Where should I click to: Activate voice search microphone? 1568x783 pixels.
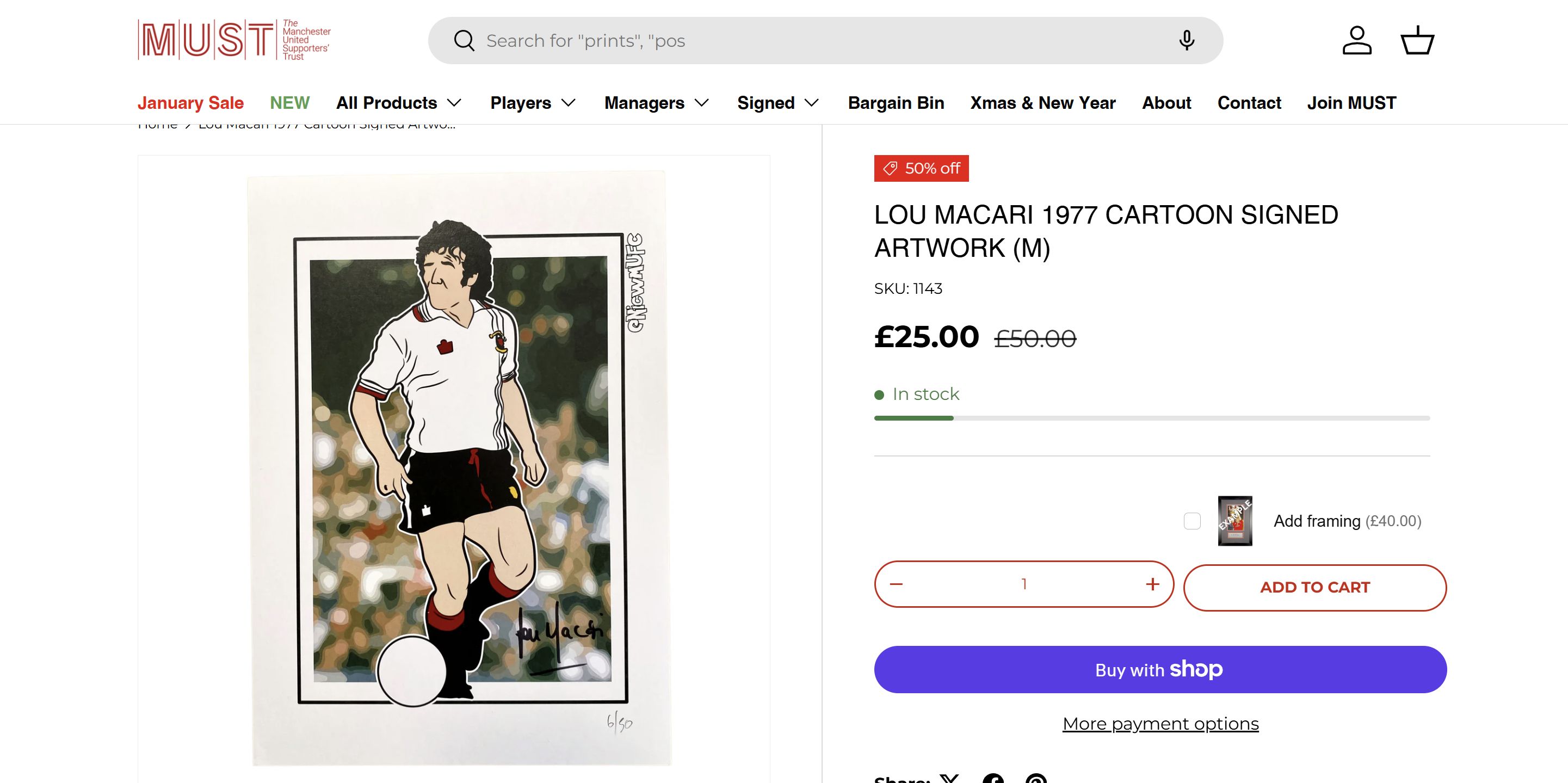click(x=1187, y=41)
